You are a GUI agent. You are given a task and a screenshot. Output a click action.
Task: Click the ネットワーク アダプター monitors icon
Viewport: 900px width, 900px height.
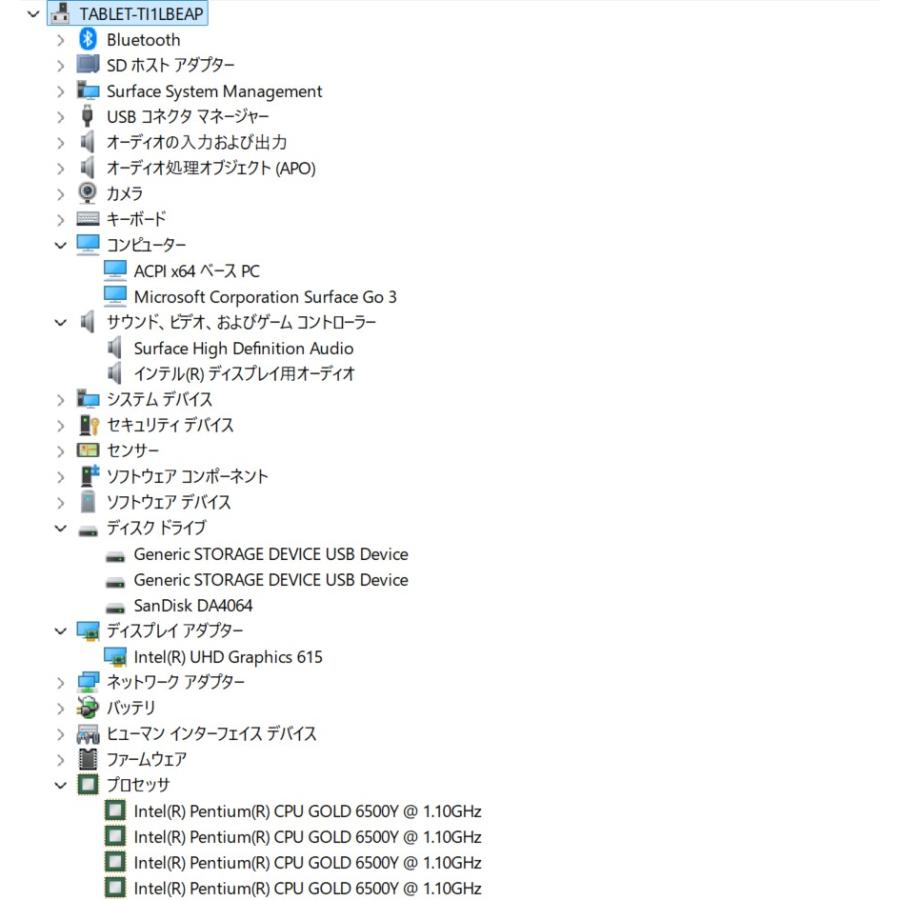(88, 682)
